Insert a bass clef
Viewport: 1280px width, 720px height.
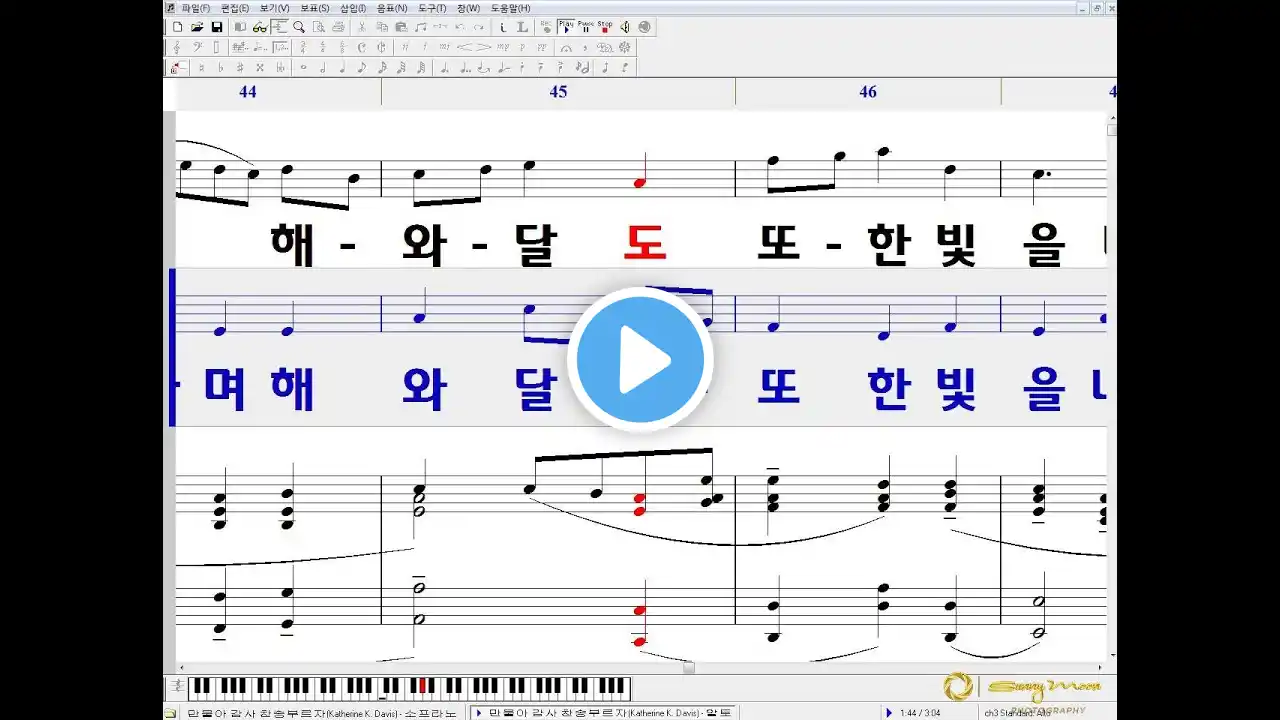(x=198, y=47)
